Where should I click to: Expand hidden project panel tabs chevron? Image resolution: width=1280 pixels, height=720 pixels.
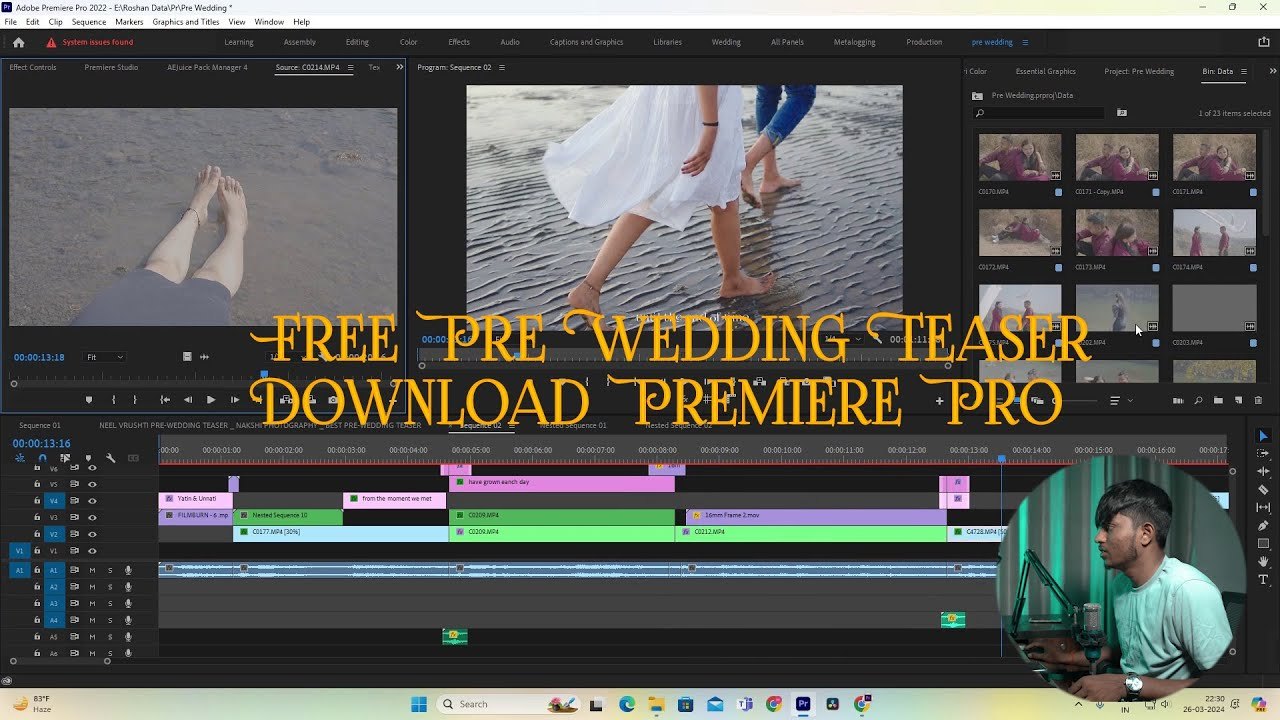1273,71
